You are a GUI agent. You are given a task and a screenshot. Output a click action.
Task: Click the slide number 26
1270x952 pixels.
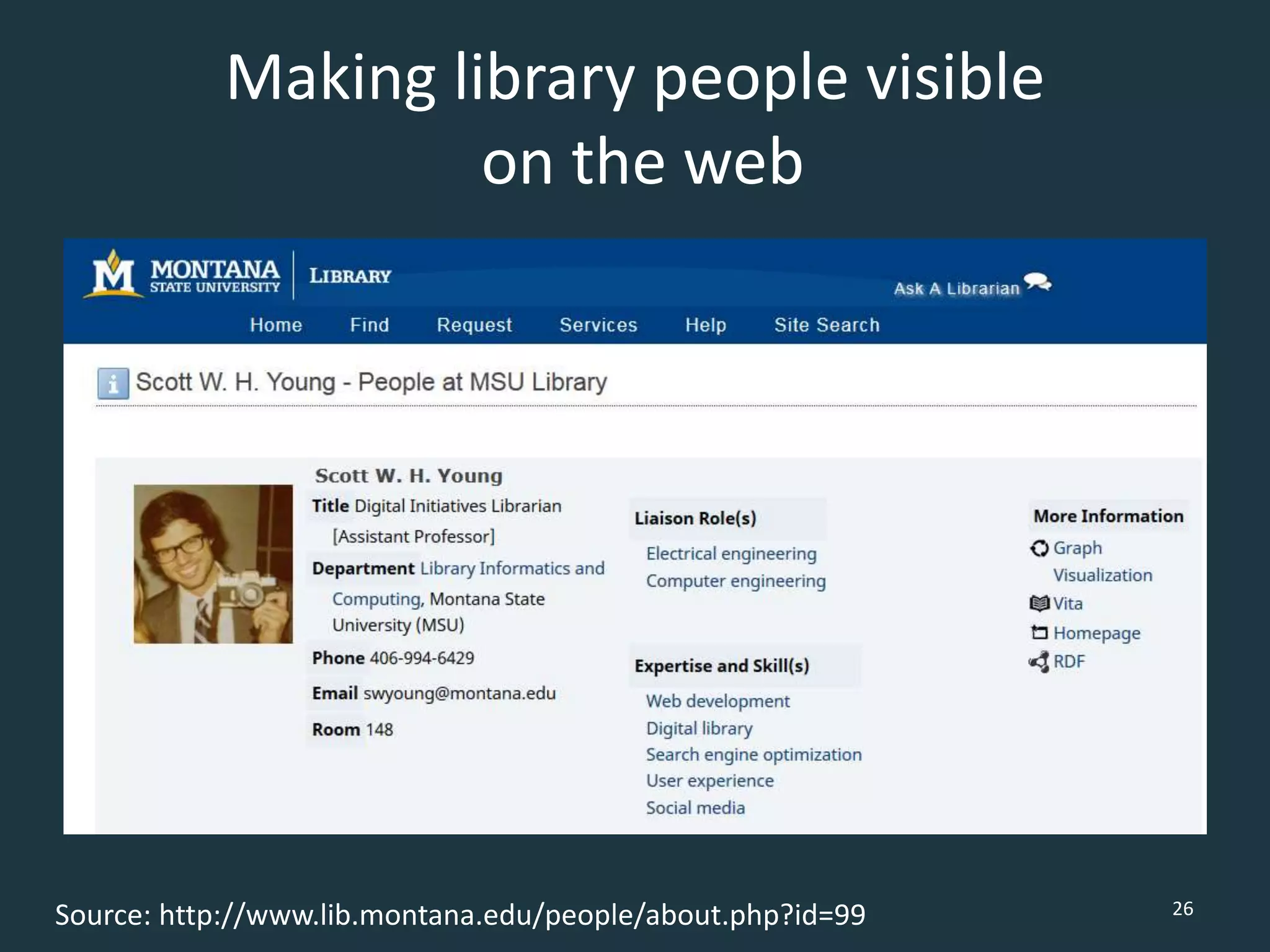(x=1183, y=909)
